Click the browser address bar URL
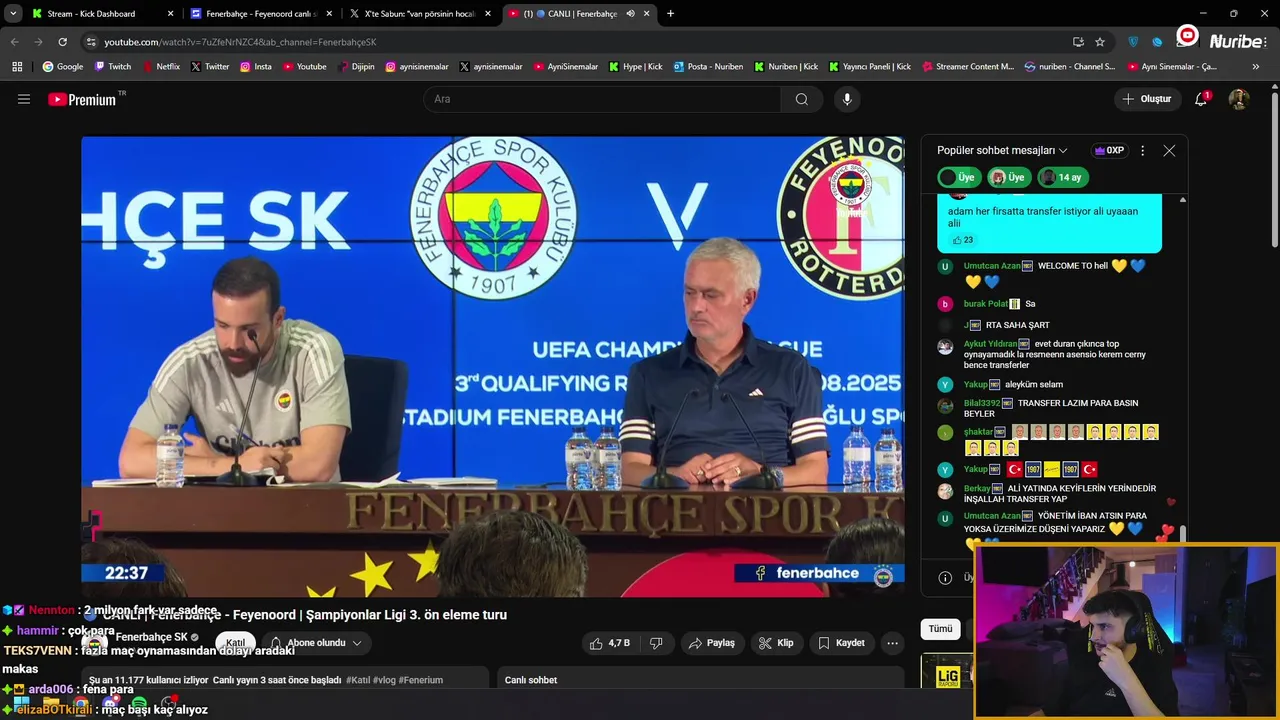Viewport: 1280px width, 720px height. 240,42
